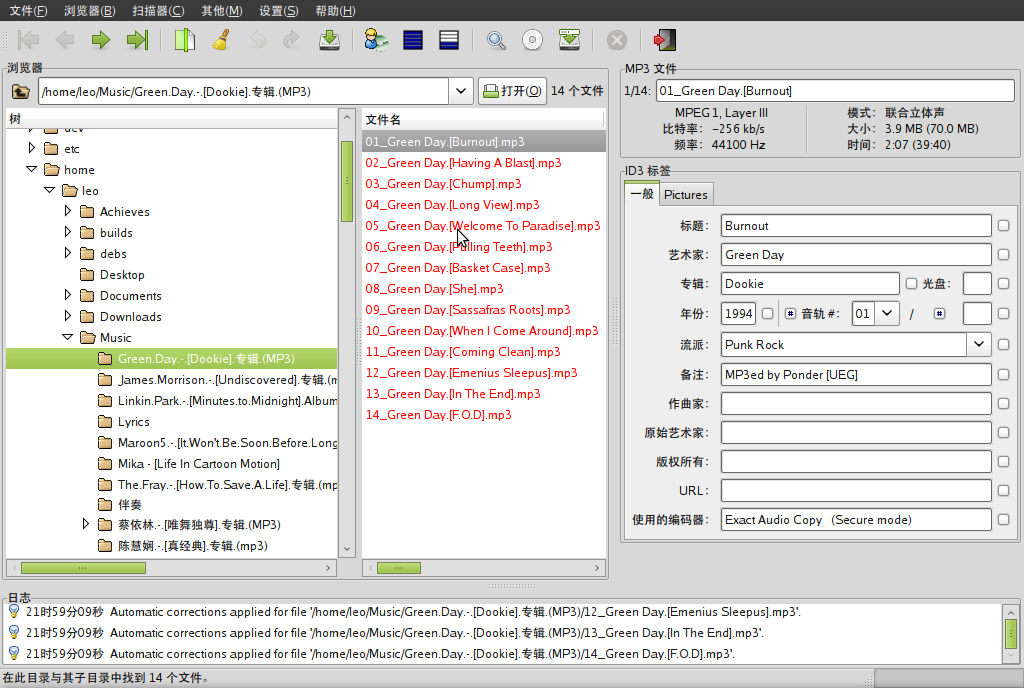Open the 文件(F) menu

tap(28, 10)
